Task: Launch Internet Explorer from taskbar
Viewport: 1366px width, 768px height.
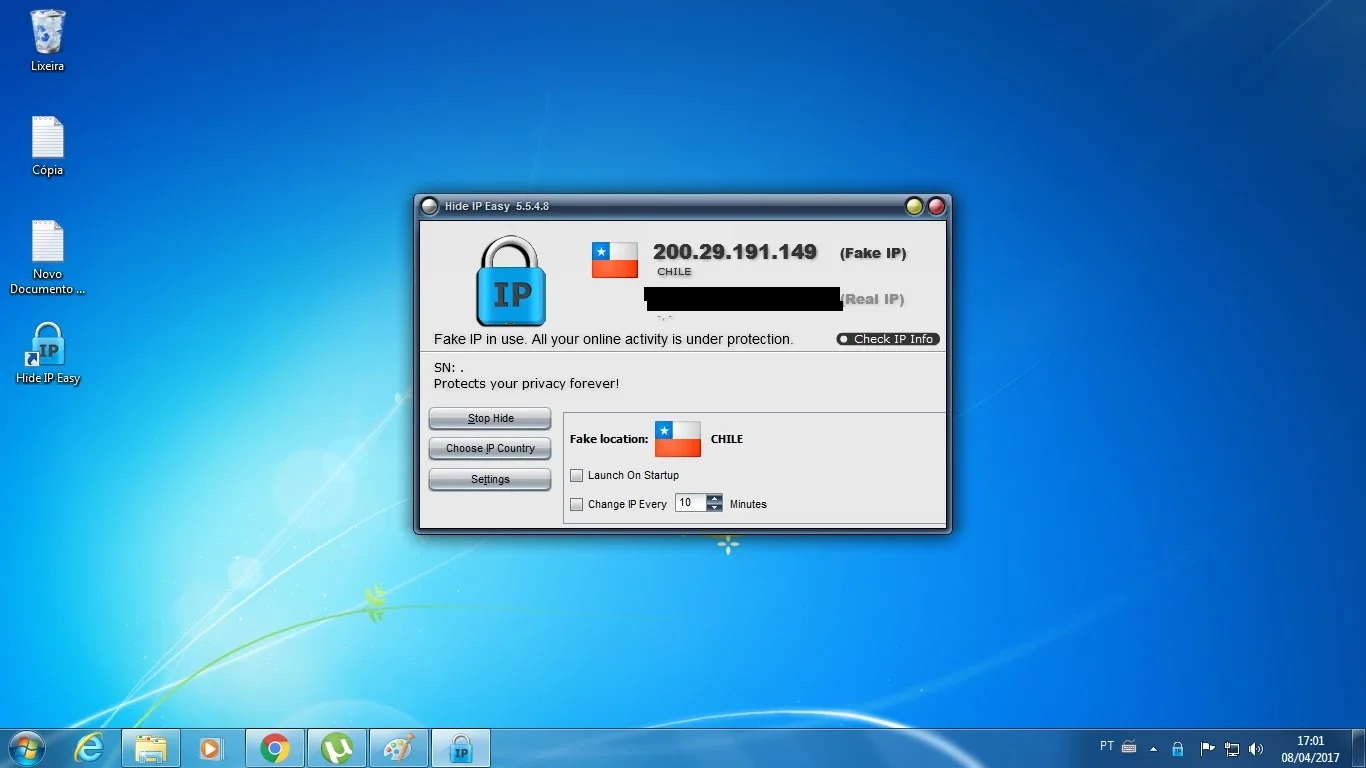Action: point(90,748)
